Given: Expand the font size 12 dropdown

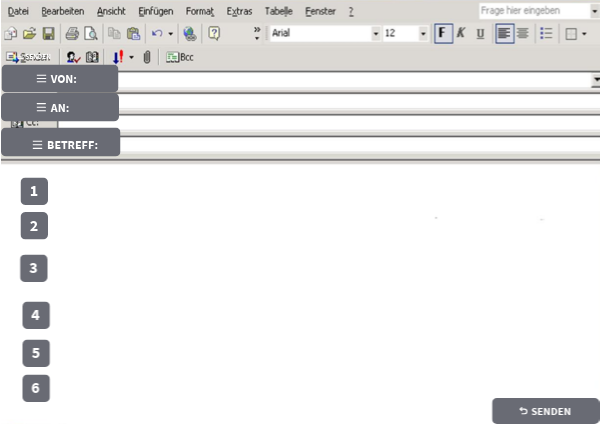Looking at the screenshot, I should point(423,33).
